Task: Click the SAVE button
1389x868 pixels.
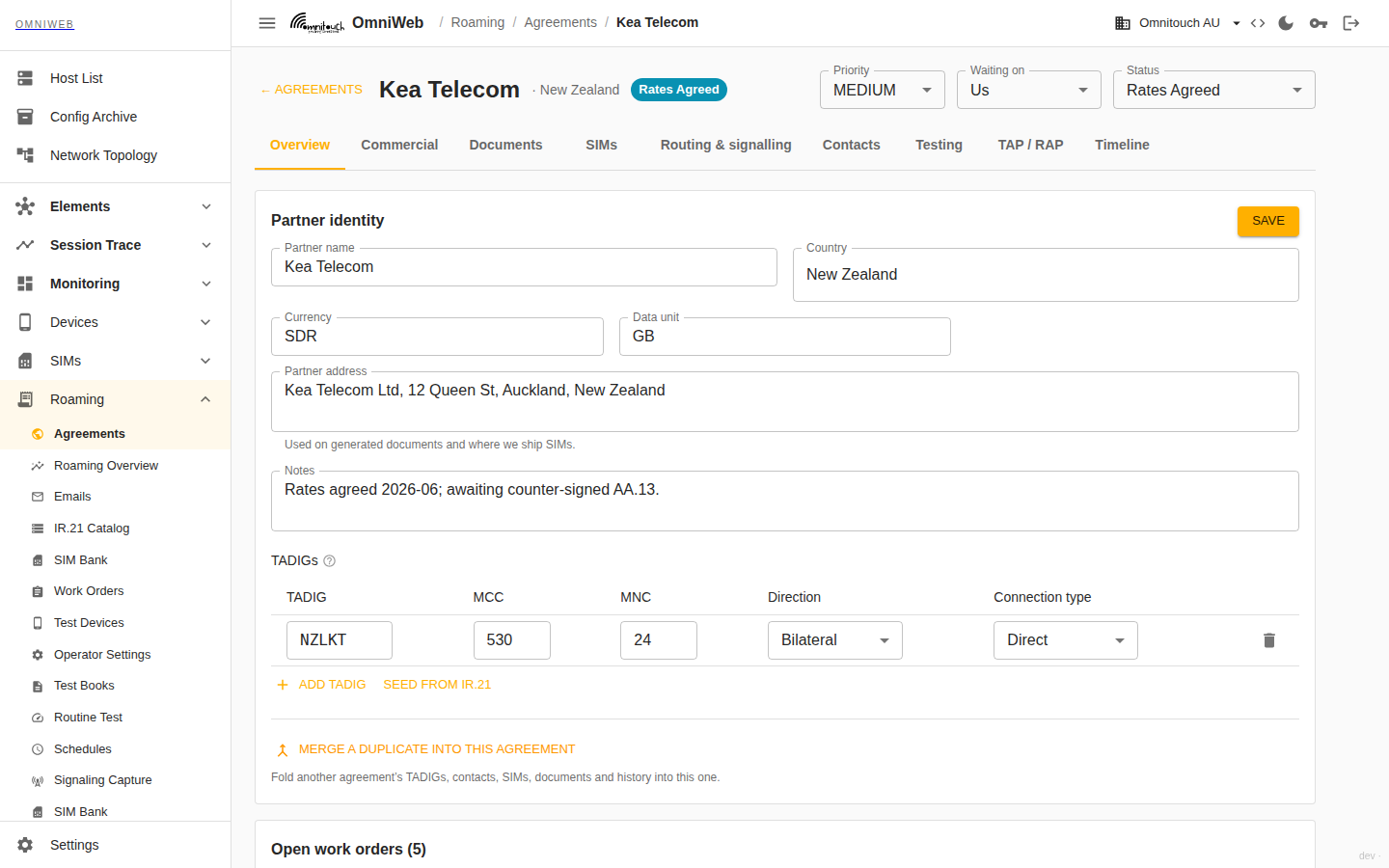Action: (1268, 221)
